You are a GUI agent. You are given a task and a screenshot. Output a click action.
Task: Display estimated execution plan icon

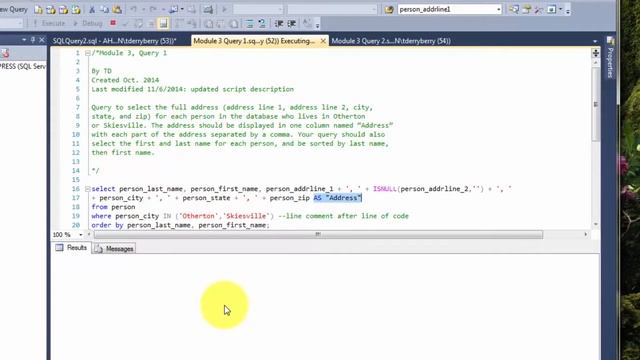(138, 24)
